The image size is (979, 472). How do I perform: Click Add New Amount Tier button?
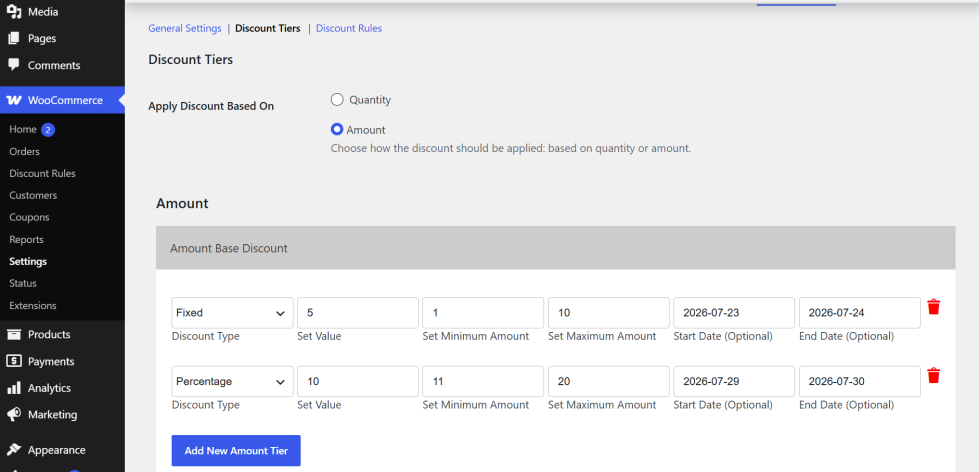[x=236, y=450]
